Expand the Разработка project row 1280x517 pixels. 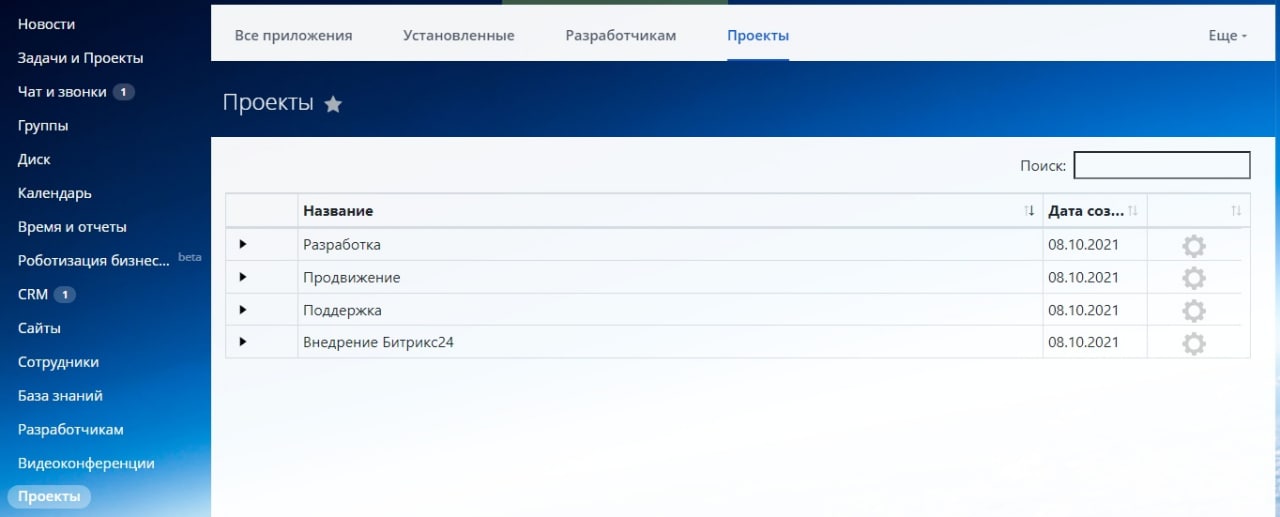pyautogui.click(x=242, y=244)
